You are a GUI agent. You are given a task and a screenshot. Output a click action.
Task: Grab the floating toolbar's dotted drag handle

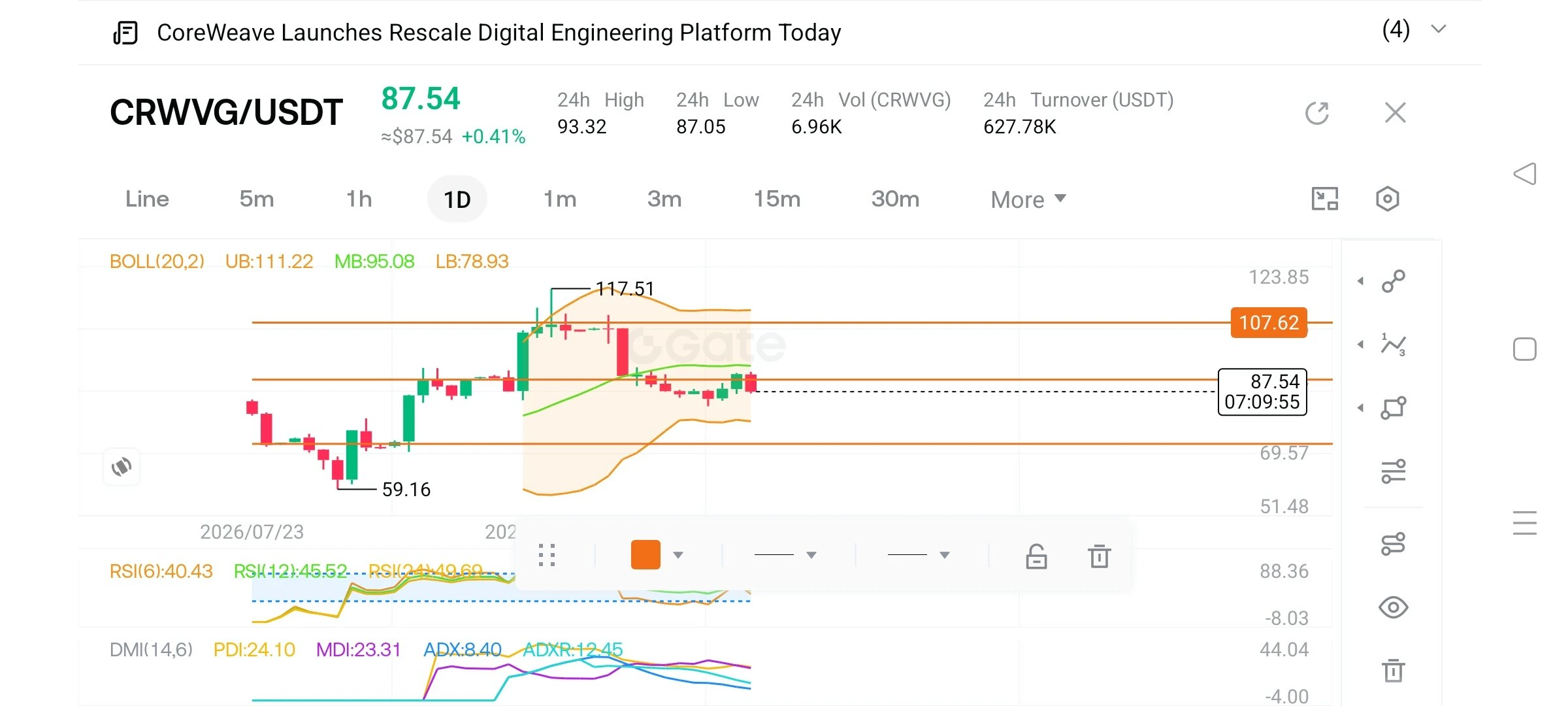click(547, 556)
